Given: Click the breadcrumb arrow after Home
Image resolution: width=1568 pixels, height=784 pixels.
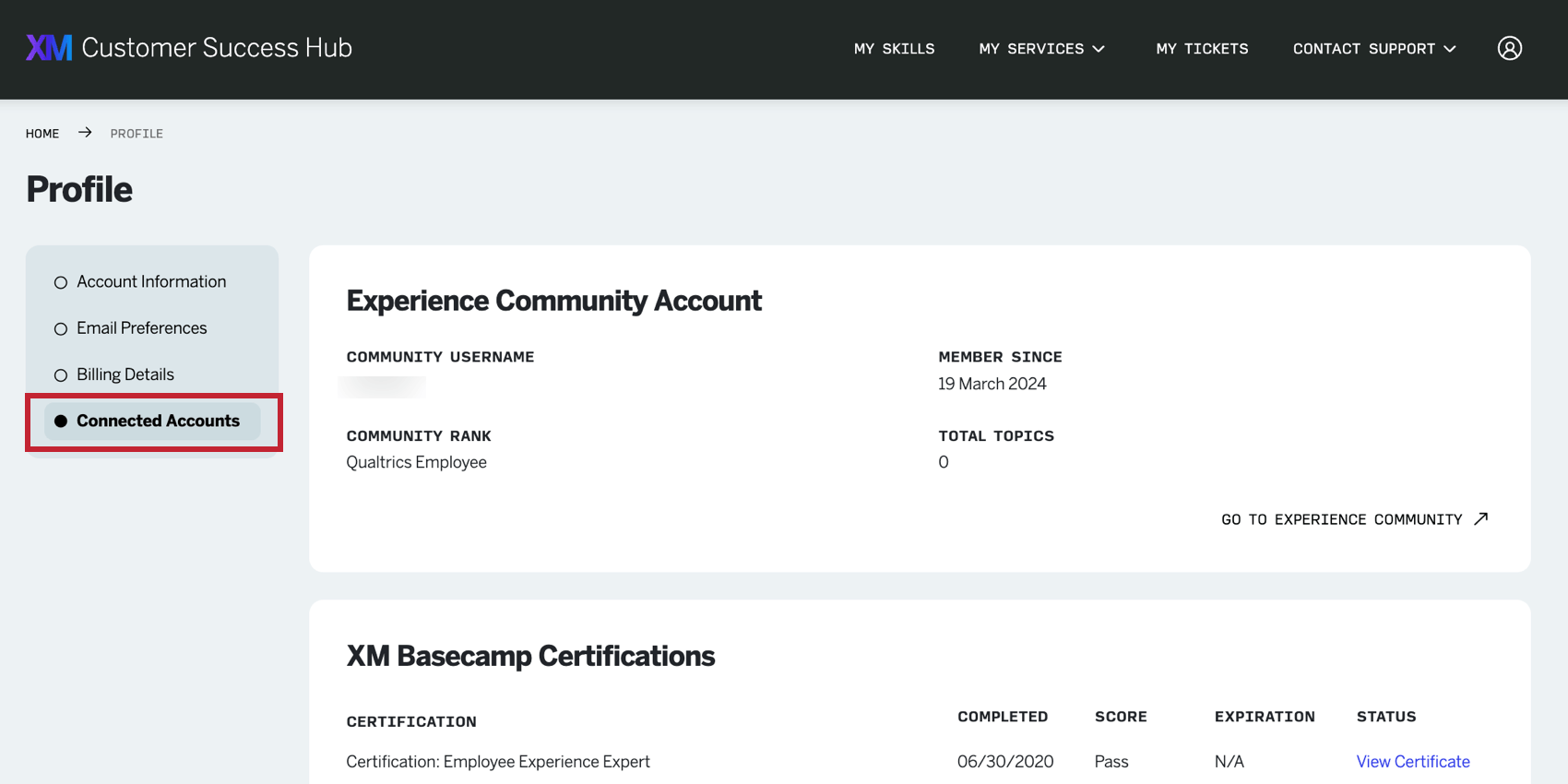Looking at the screenshot, I should click(85, 133).
